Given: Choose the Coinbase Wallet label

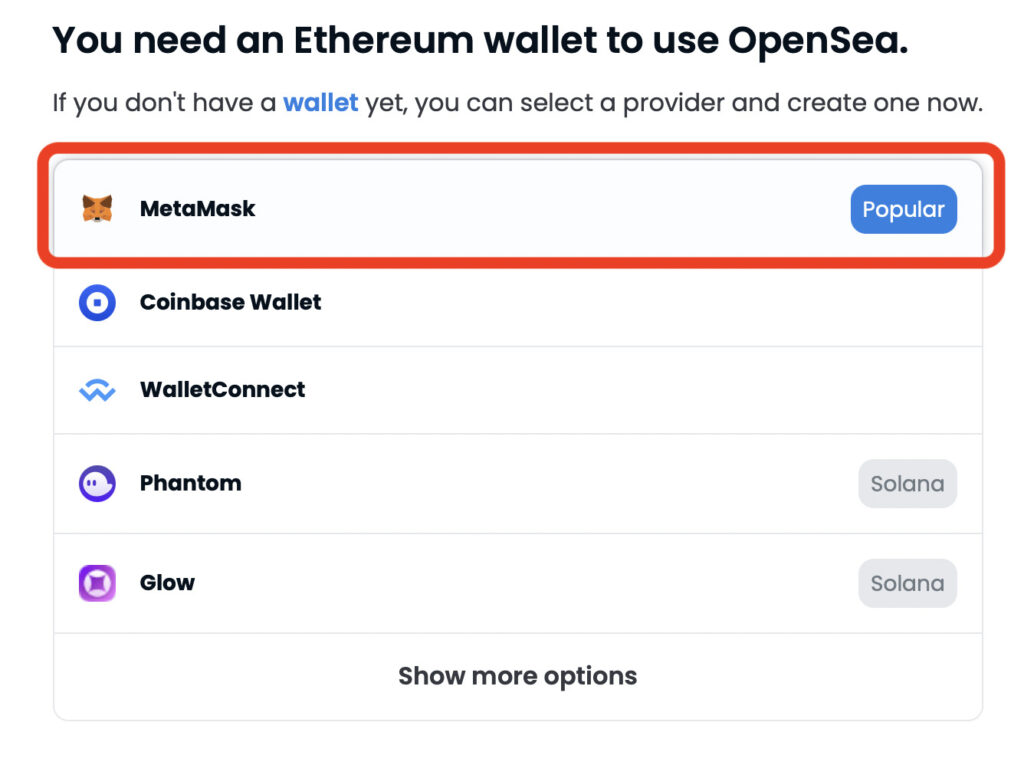Looking at the screenshot, I should (x=230, y=302).
